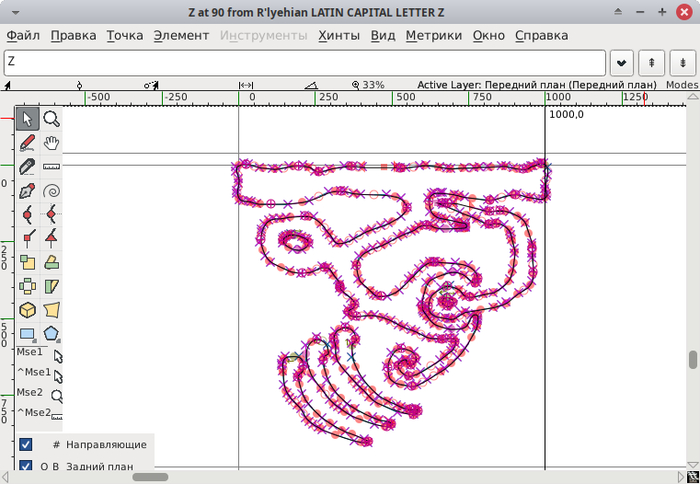Select the Skew selection tool

coord(51,286)
